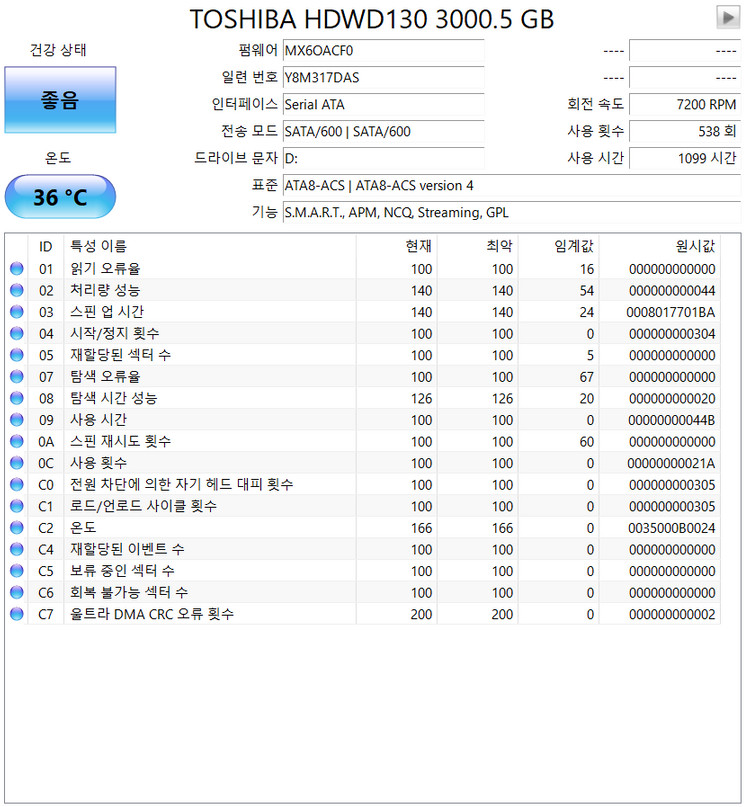Viewport: 750px width, 807px height.
Task: Click the status orb for ID 0A
Action: click(x=17, y=442)
